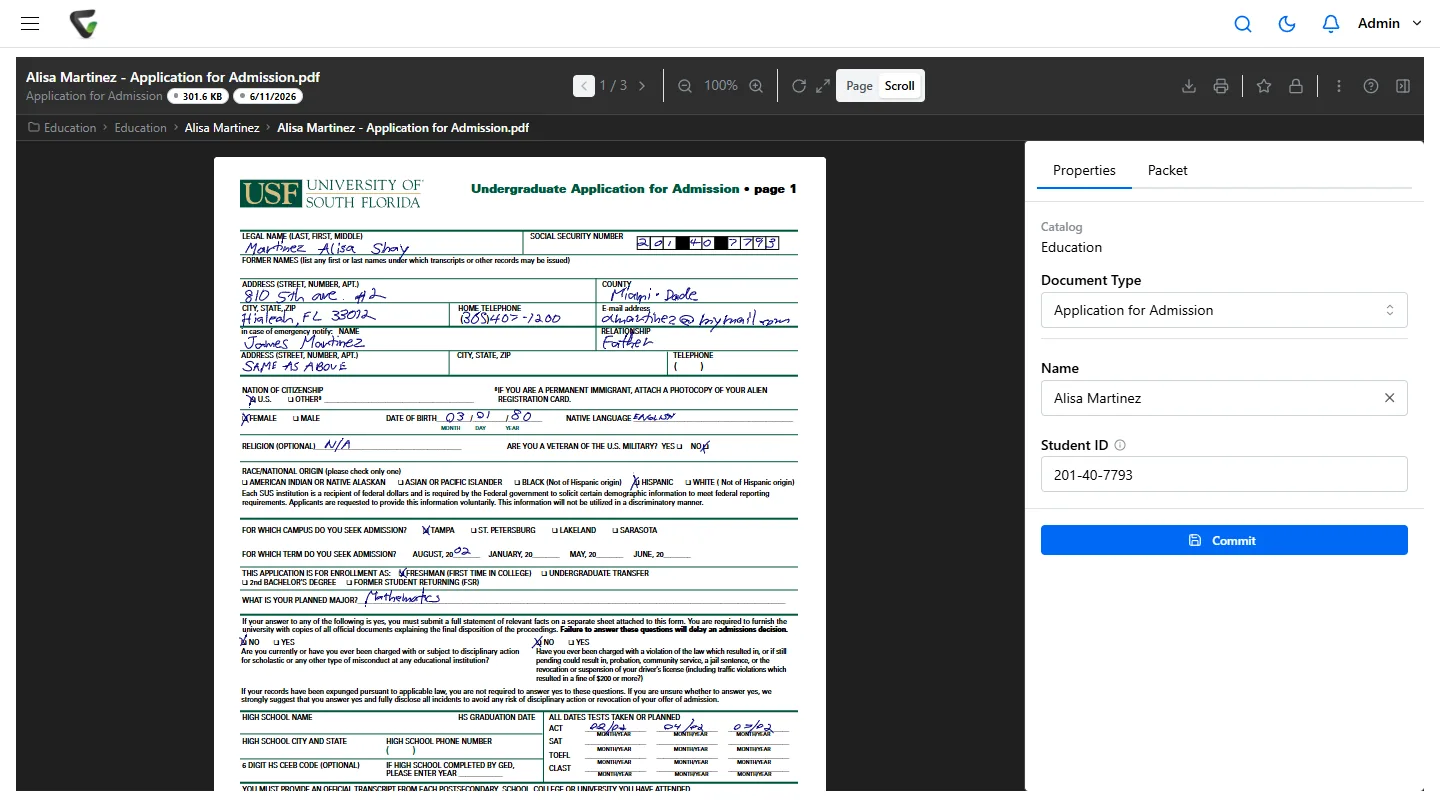Click the document title in header
1440x800 pixels.
(x=173, y=77)
